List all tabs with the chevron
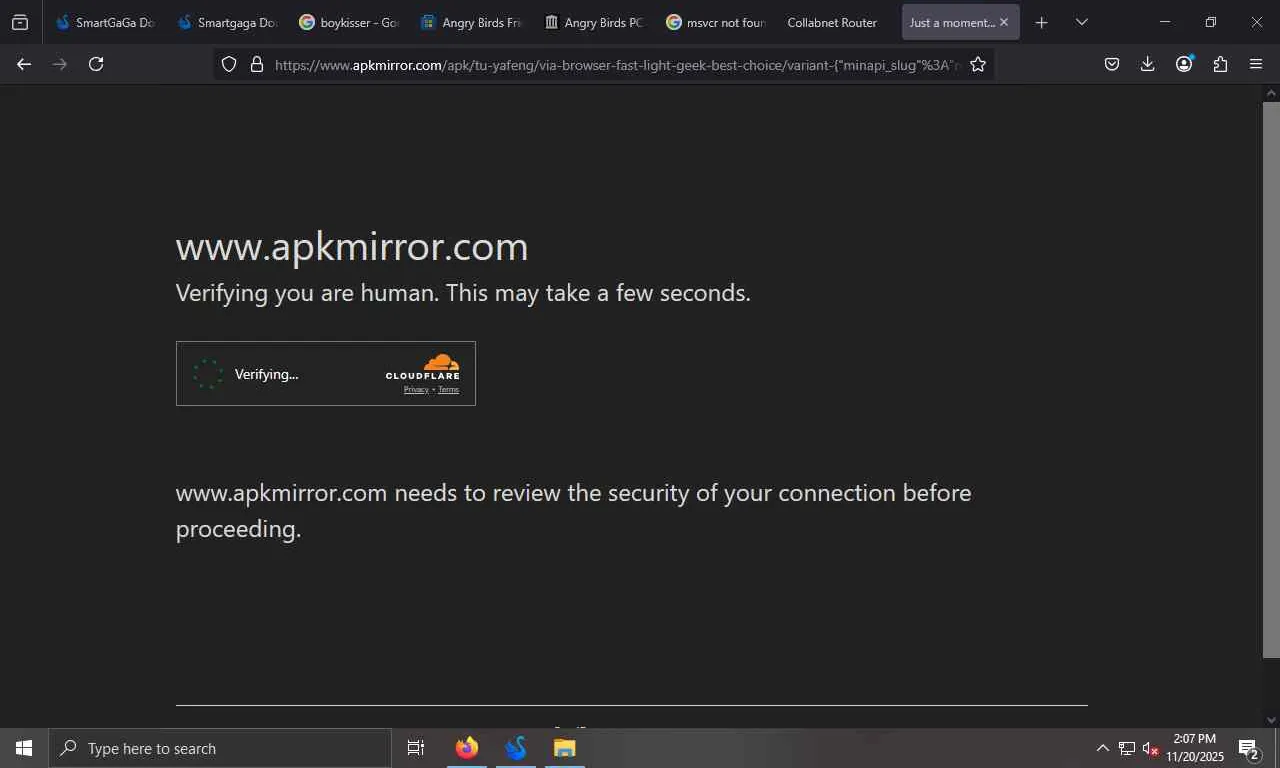1280x768 pixels. (x=1081, y=22)
